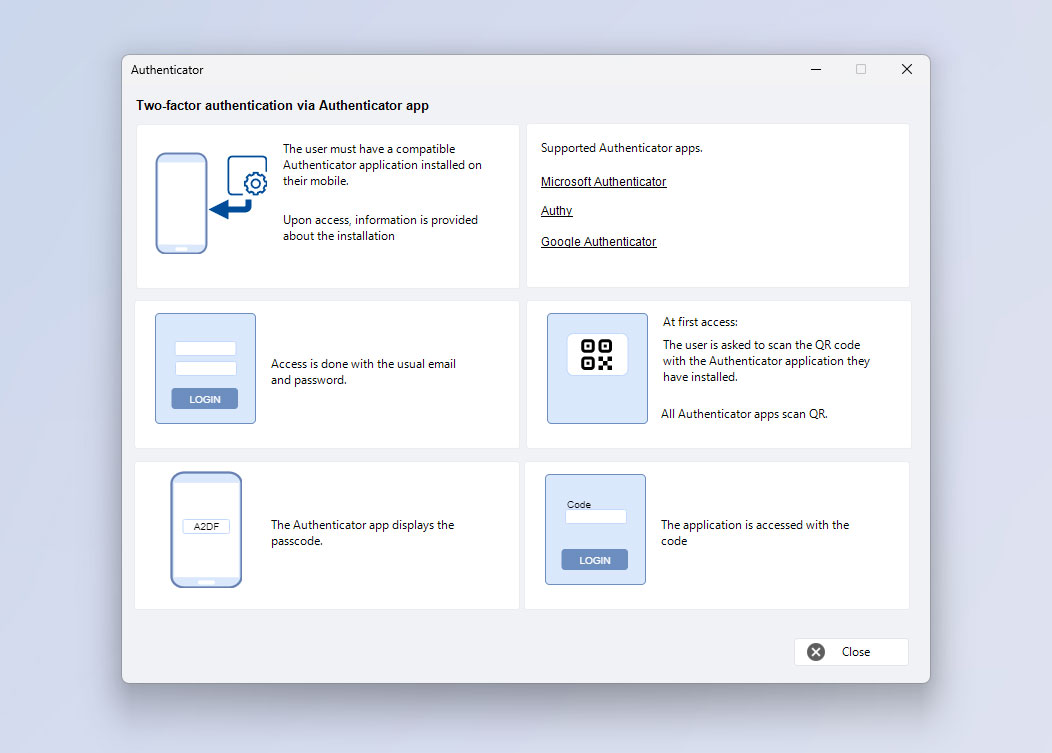The height and width of the screenshot is (753, 1052).
Task: Click the Code input field illustration
Action: coord(596,517)
